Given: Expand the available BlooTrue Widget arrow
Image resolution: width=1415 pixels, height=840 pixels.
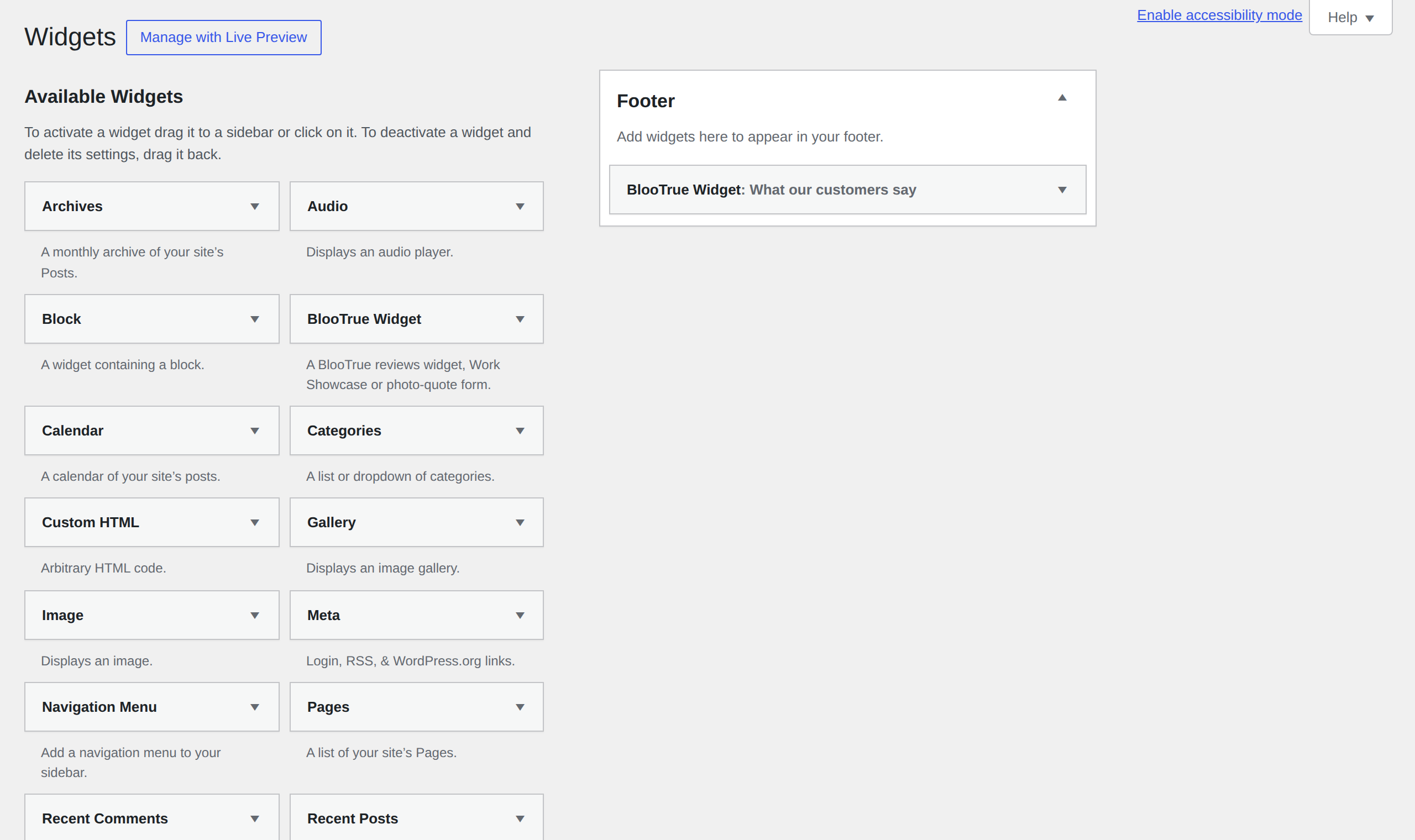Looking at the screenshot, I should point(520,319).
